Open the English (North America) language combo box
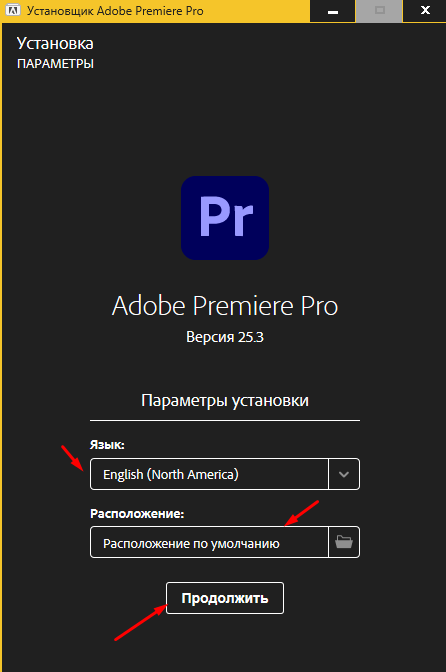Viewport: 446px width, 672px height. coord(225,474)
